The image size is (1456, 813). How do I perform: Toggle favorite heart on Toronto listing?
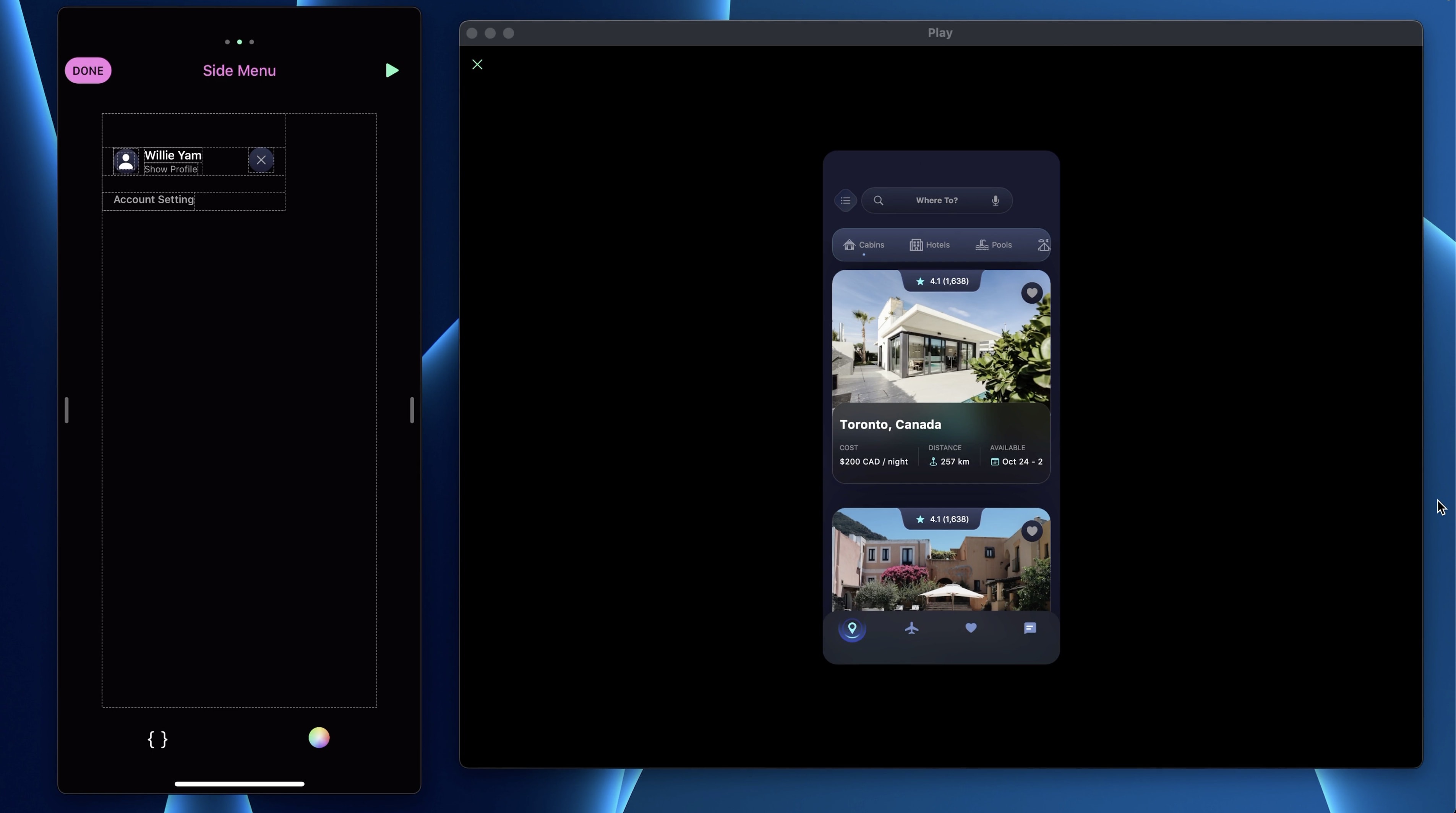pyautogui.click(x=1031, y=293)
